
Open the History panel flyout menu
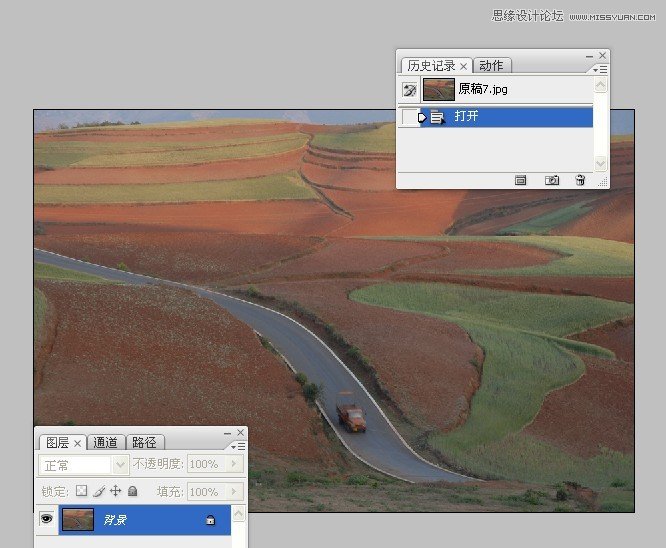(x=600, y=69)
